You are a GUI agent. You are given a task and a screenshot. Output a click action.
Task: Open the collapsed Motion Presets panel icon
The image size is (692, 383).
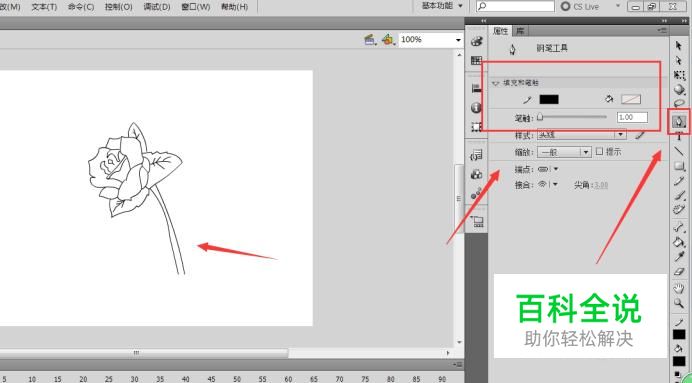(x=477, y=193)
